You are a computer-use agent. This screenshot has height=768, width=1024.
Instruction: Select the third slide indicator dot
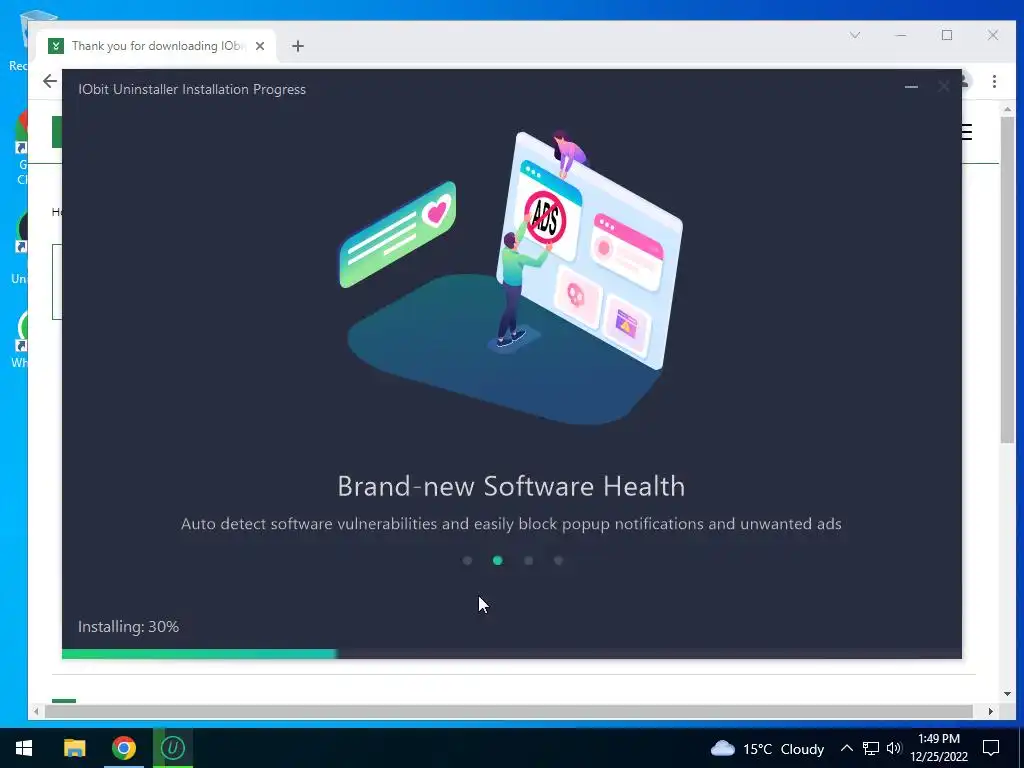(528, 560)
